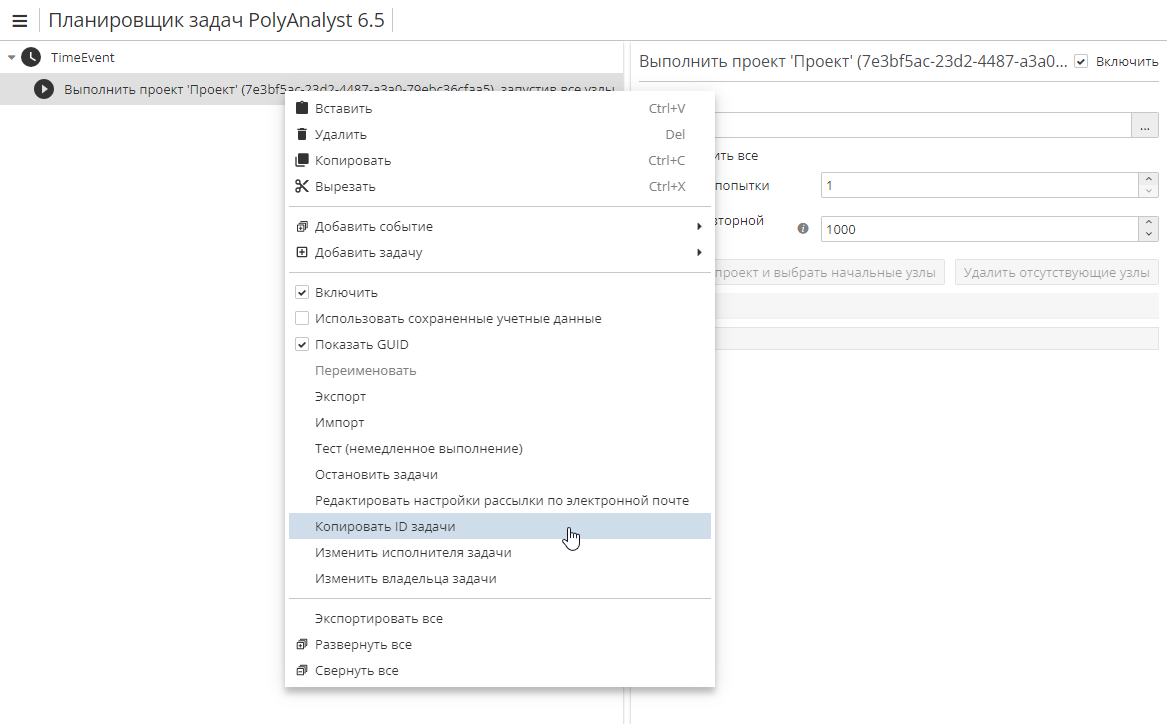
Task: Click the Ctrl+X shortcut label
Action: coord(667,186)
